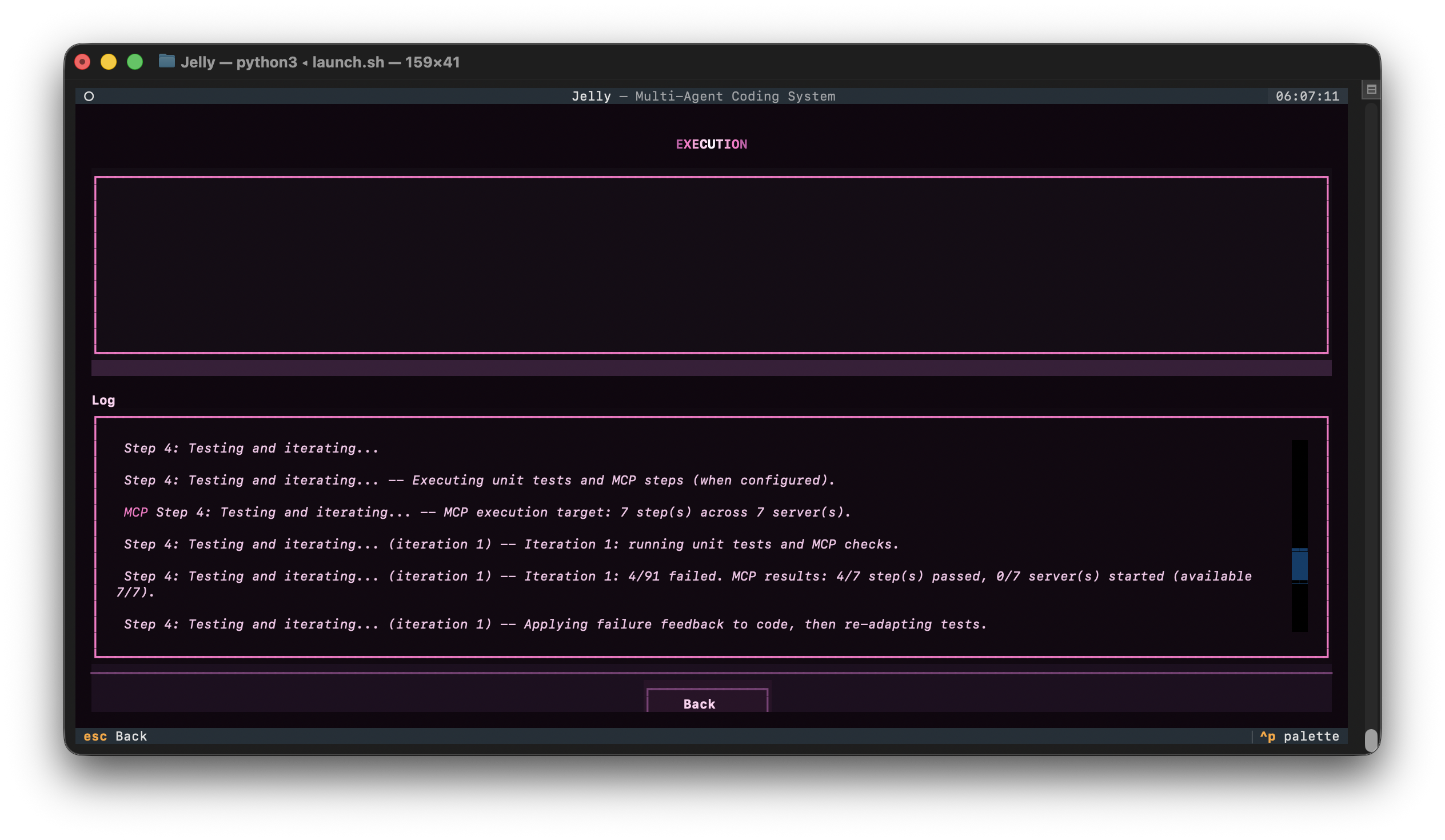The height and width of the screenshot is (840, 1445).
Task: Click log scrollbar track below the thumb
Action: tap(1299, 609)
